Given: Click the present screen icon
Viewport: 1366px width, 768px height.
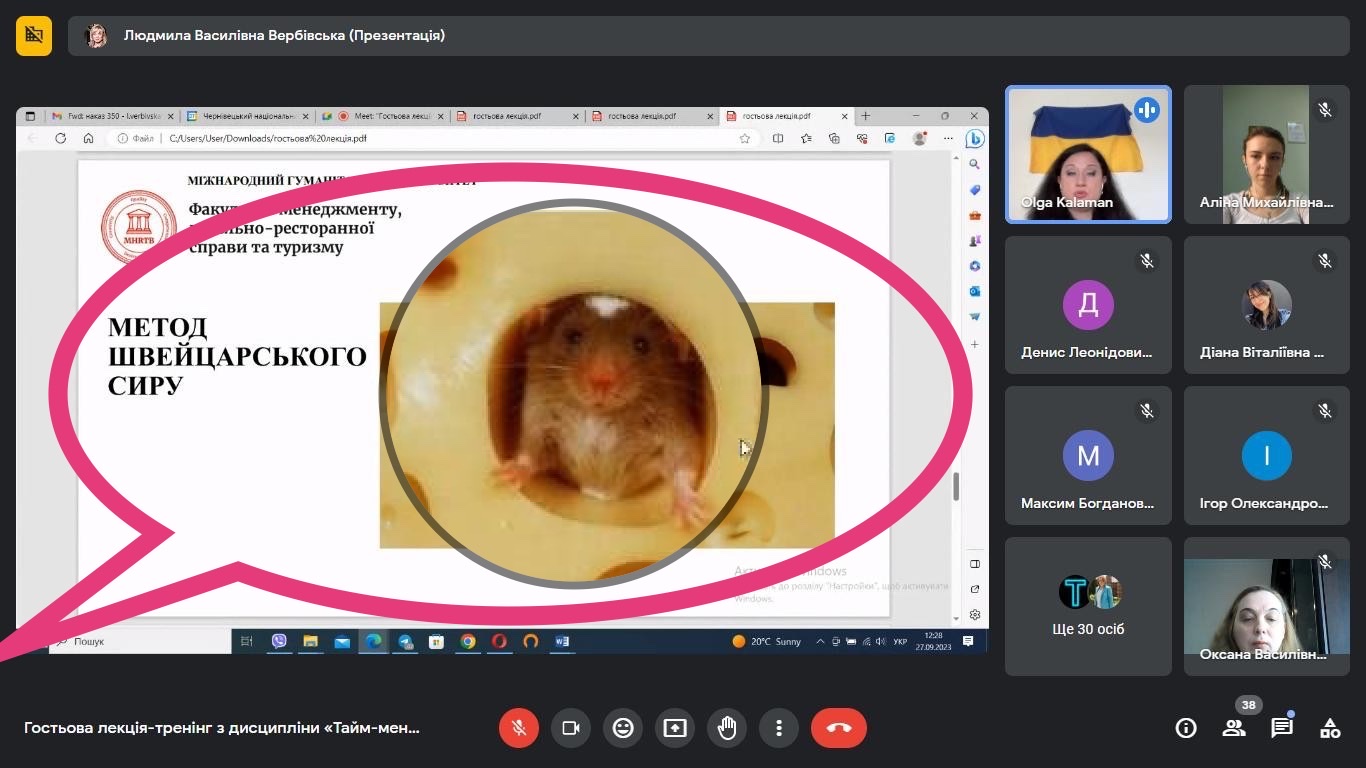Looking at the screenshot, I should point(675,728).
